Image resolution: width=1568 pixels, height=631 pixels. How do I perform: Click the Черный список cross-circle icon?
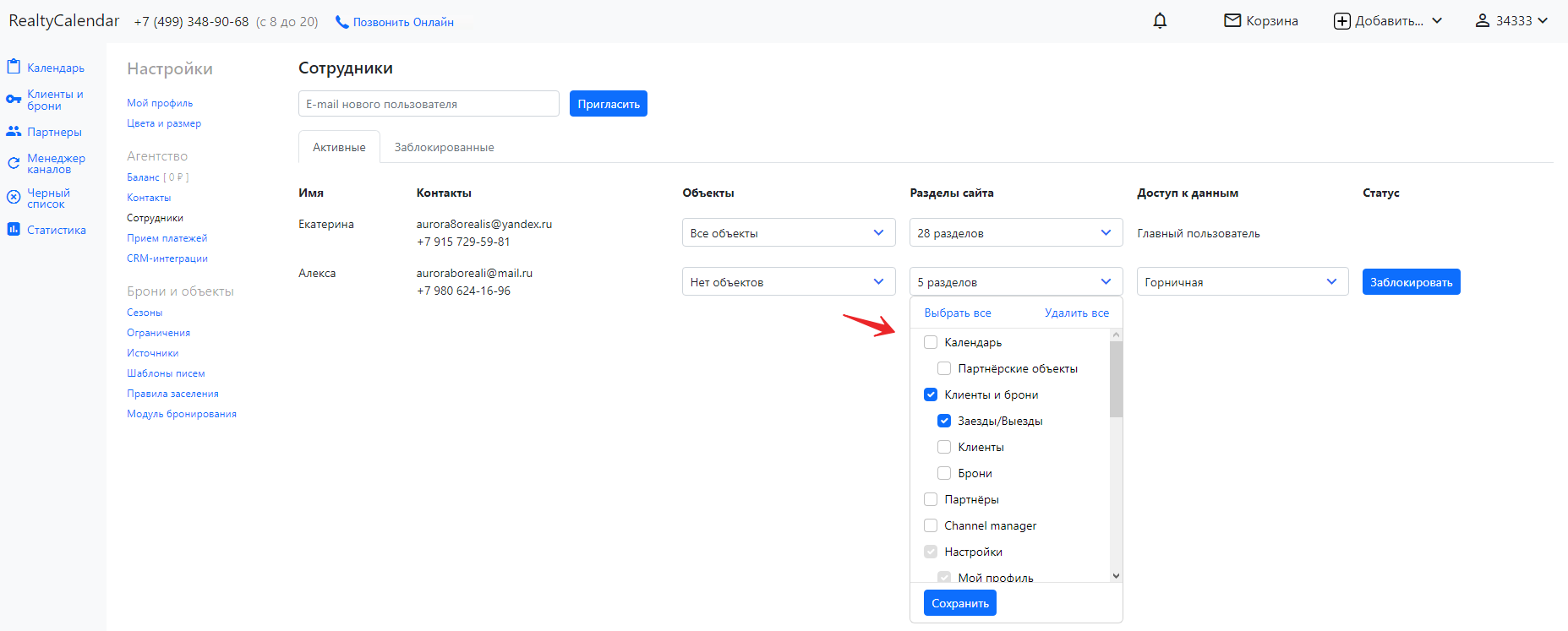pos(14,197)
